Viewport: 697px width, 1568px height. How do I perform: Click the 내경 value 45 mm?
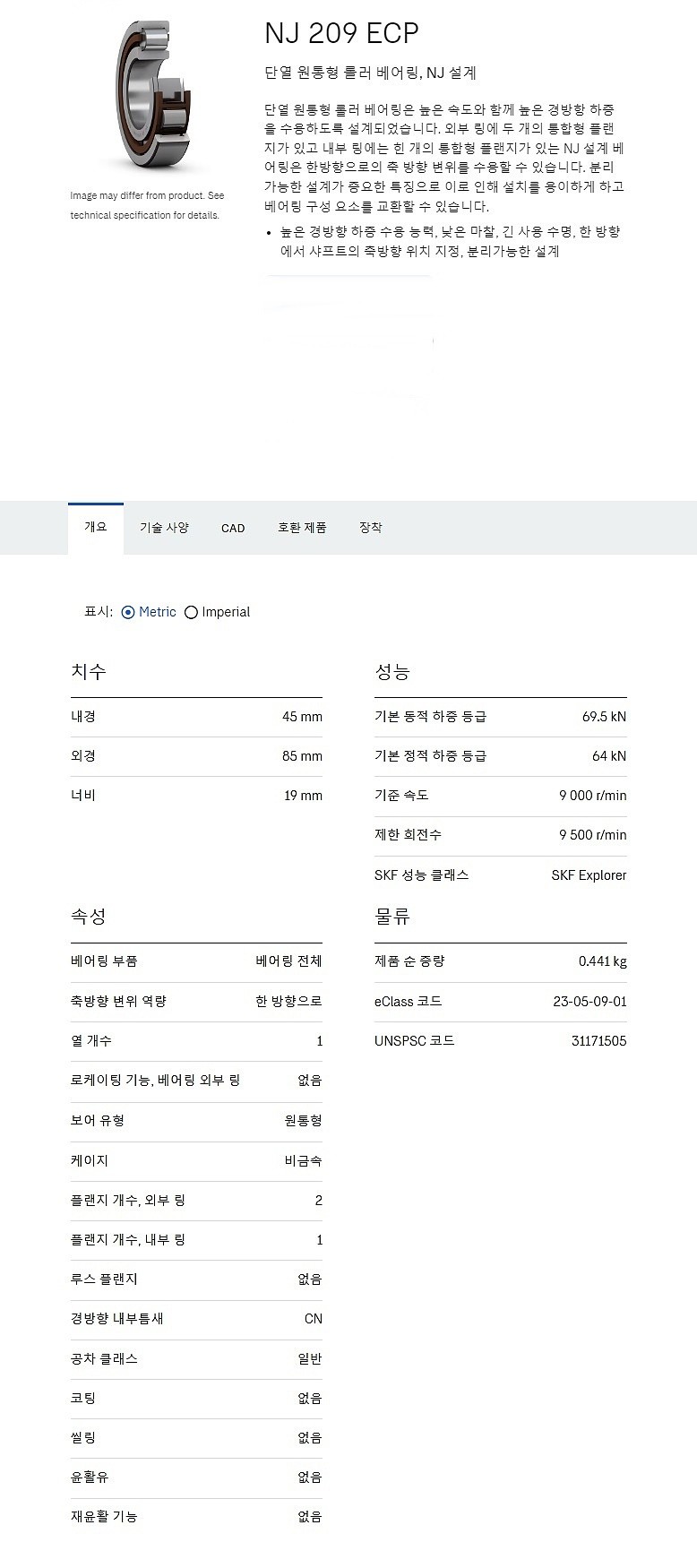click(302, 717)
